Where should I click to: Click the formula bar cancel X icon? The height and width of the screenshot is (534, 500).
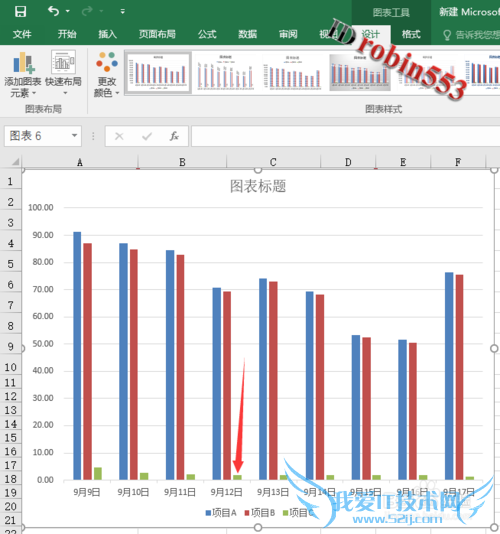point(119,136)
